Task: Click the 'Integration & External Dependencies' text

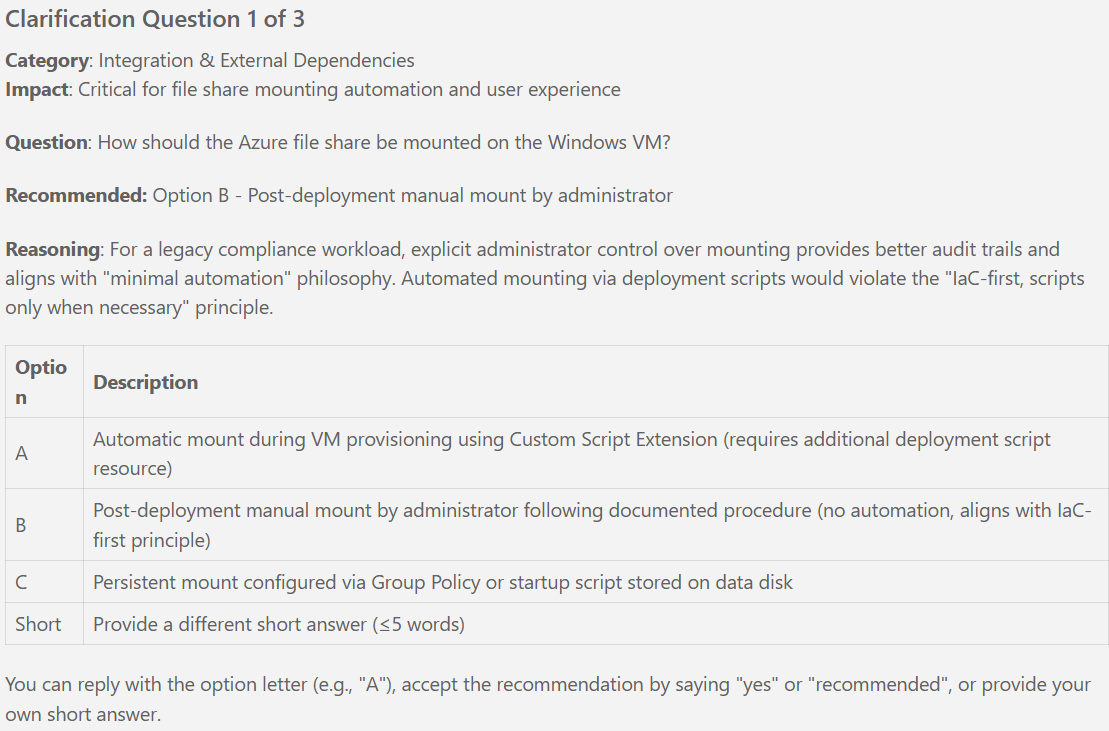Action: tap(256, 61)
